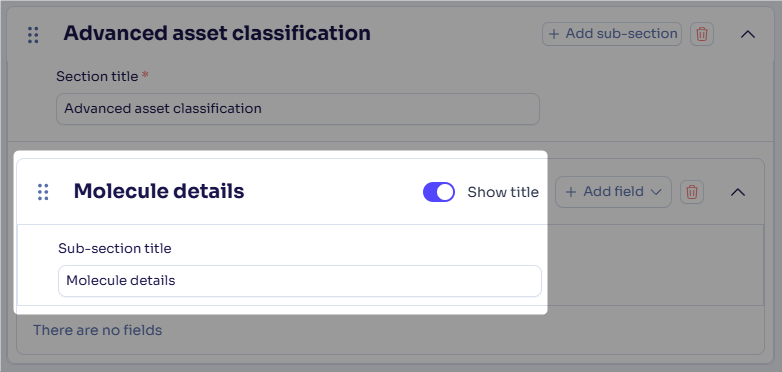Viewport: 782px width, 372px height.
Task: Focus the Section title input field
Action: (298, 109)
